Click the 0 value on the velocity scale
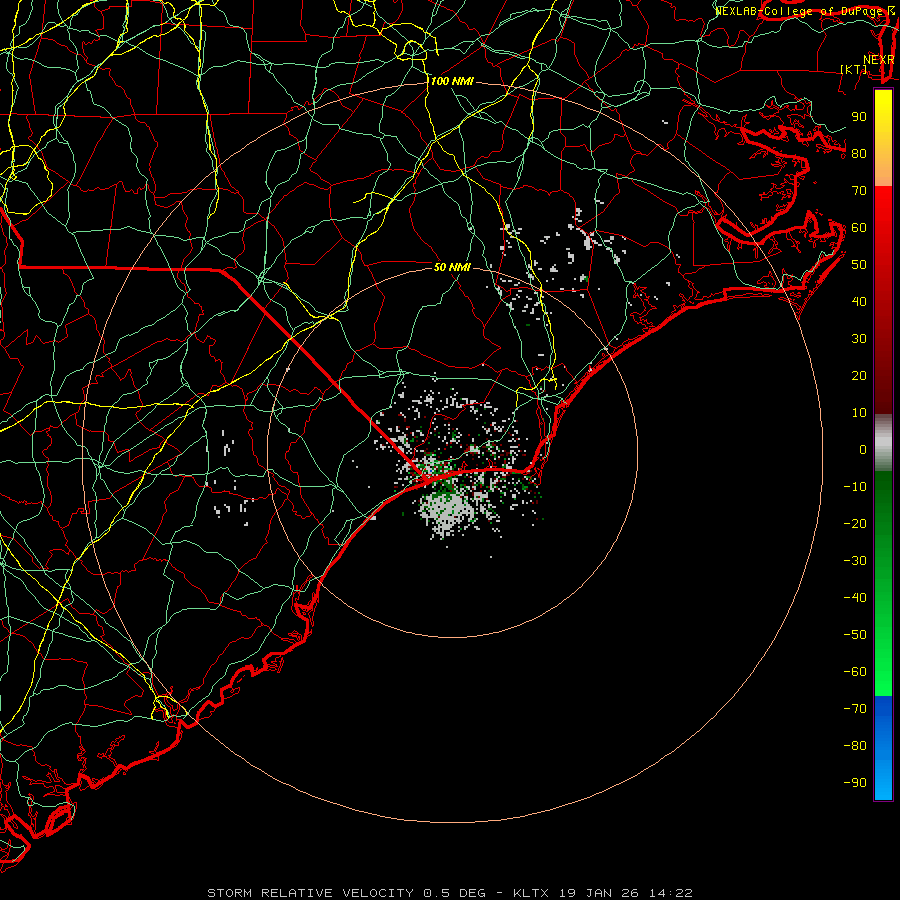Image resolution: width=900 pixels, height=900 pixels. 863,450
